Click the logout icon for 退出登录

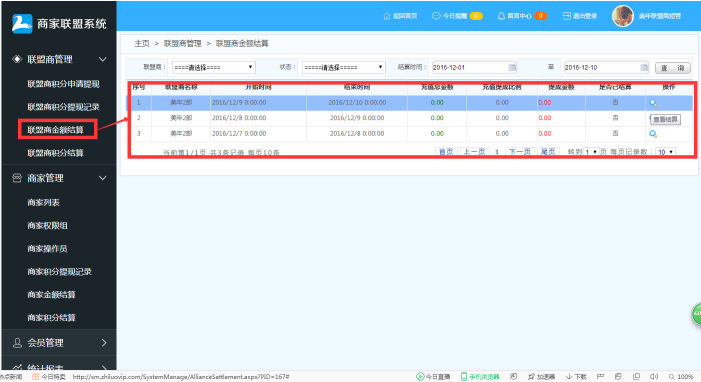click(x=566, y=16)
